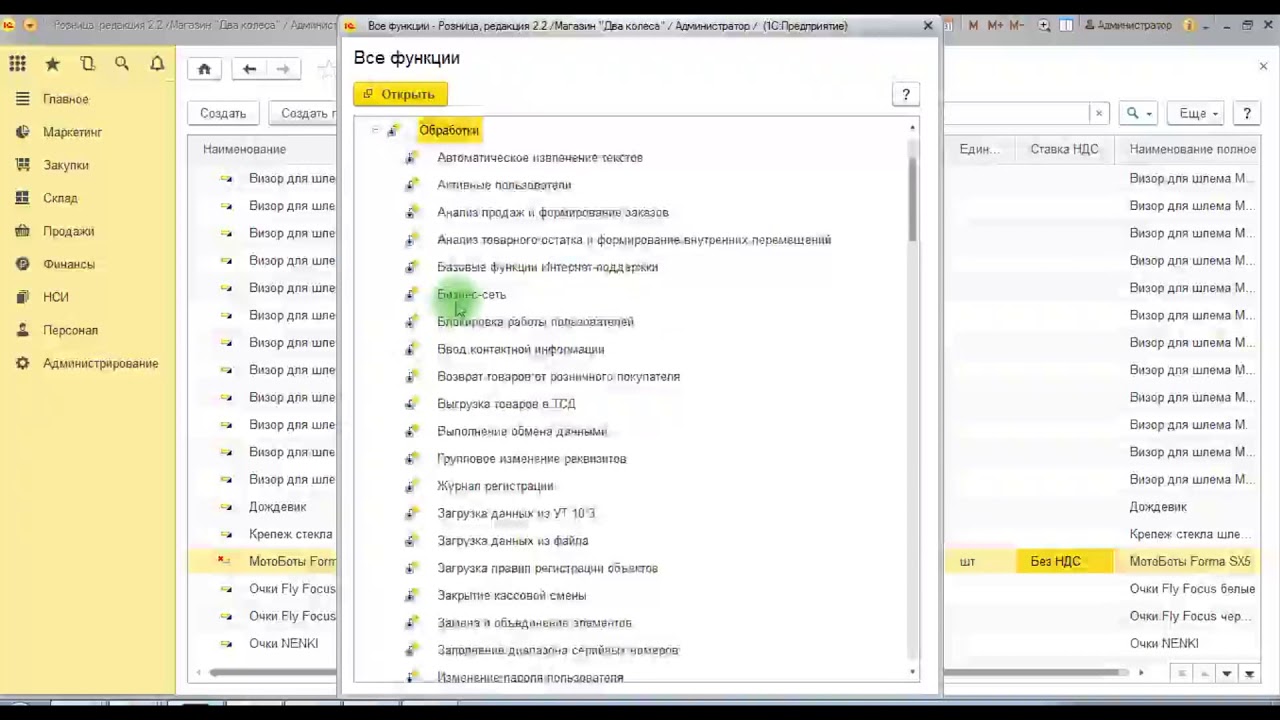Click the vertical scrollbar thumb in dialog

pyautogui.click(x=912, y=200)
